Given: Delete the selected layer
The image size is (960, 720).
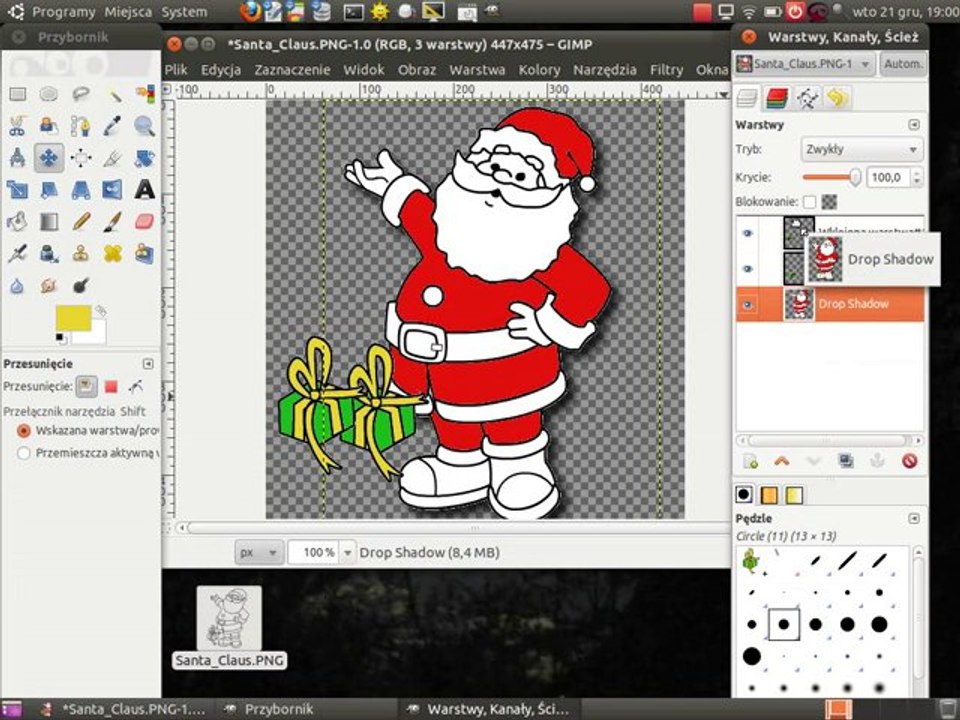Looking at the screenshot, I should (x=909, y=461).
